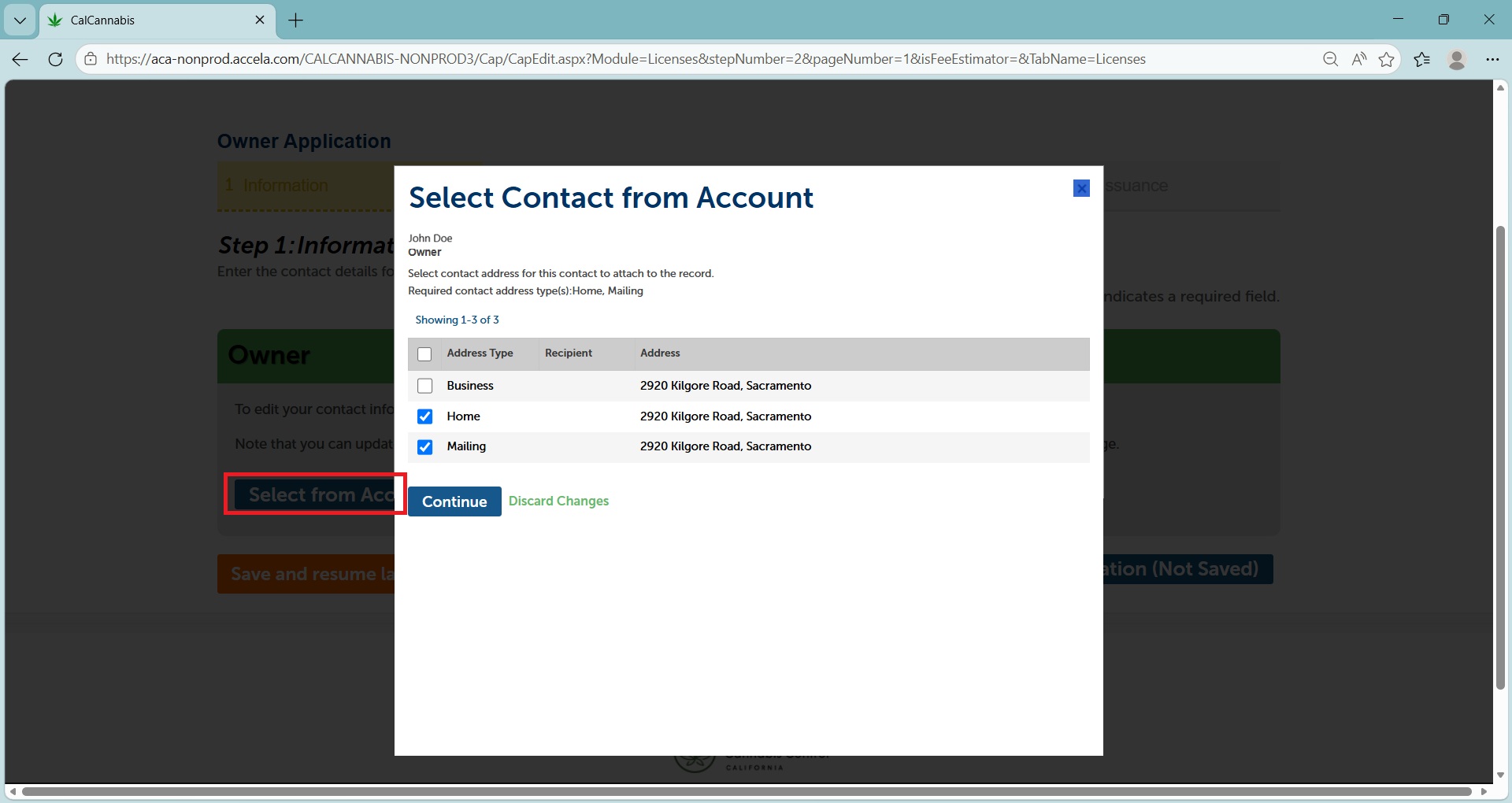Open browser settings and more menu
This screenshot has width=1512, height=803.
pyautogui.click(x=1492, y=59)
